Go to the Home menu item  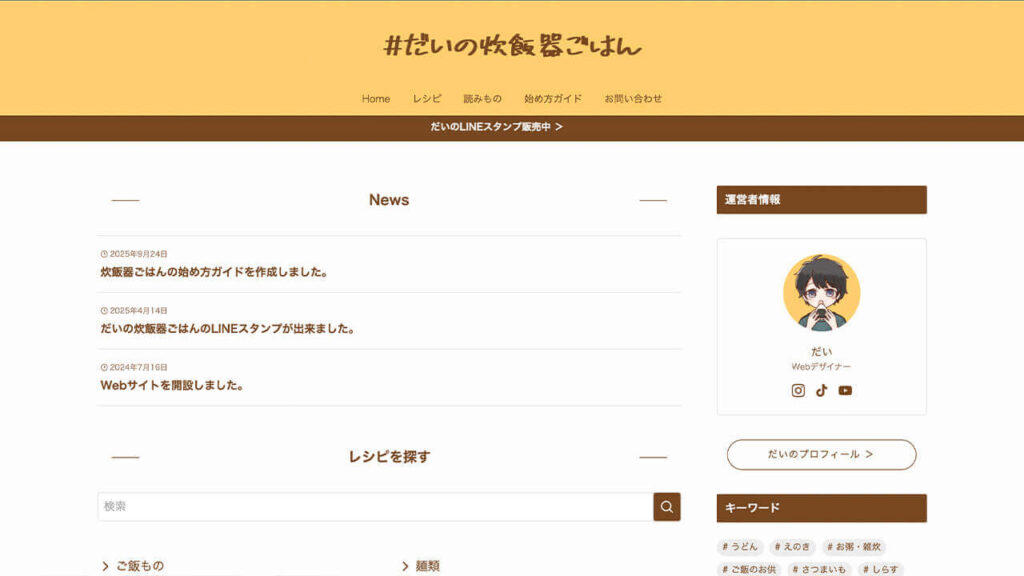pyautogui.click(x=376, y=99)
